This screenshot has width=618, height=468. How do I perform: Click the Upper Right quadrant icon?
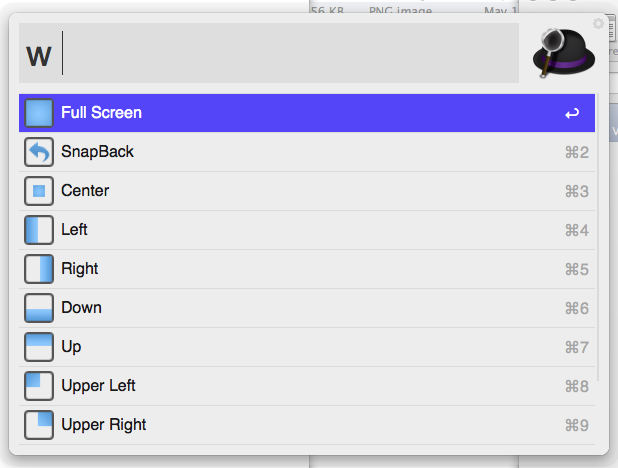pyautogui.click(x=39, y=425)
